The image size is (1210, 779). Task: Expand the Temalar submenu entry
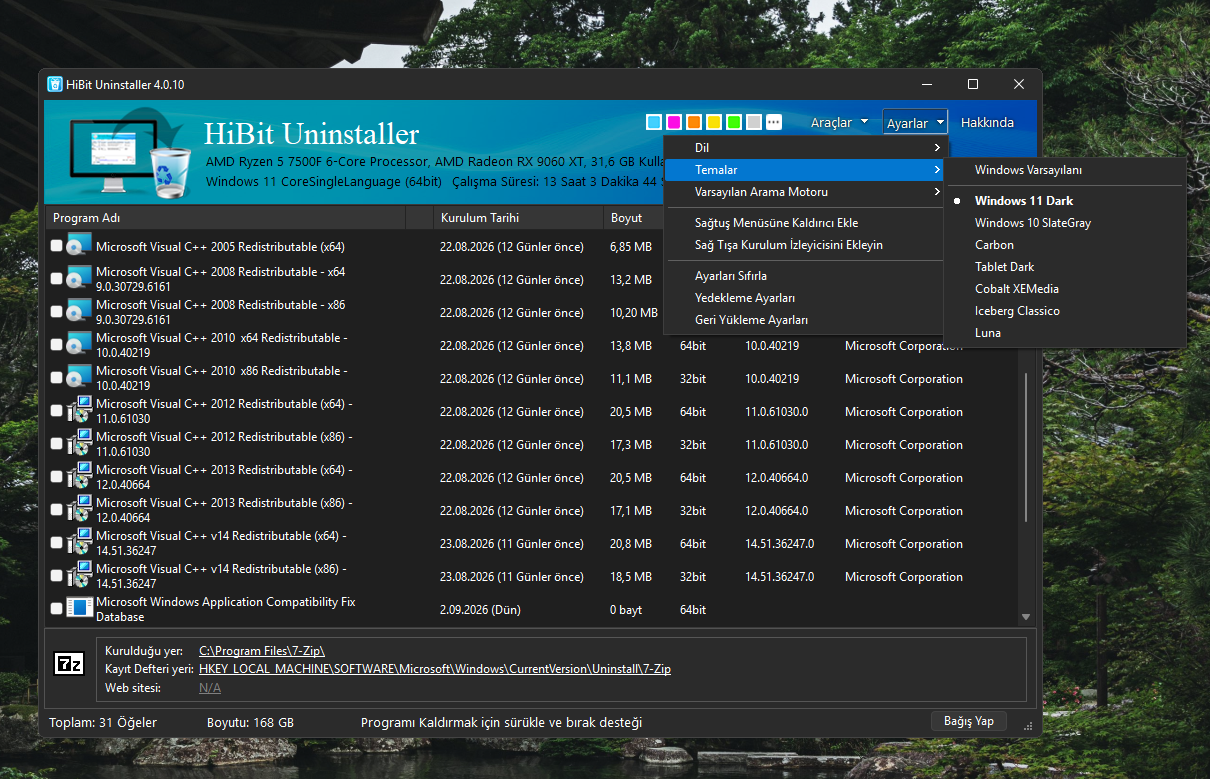(803, 170)
